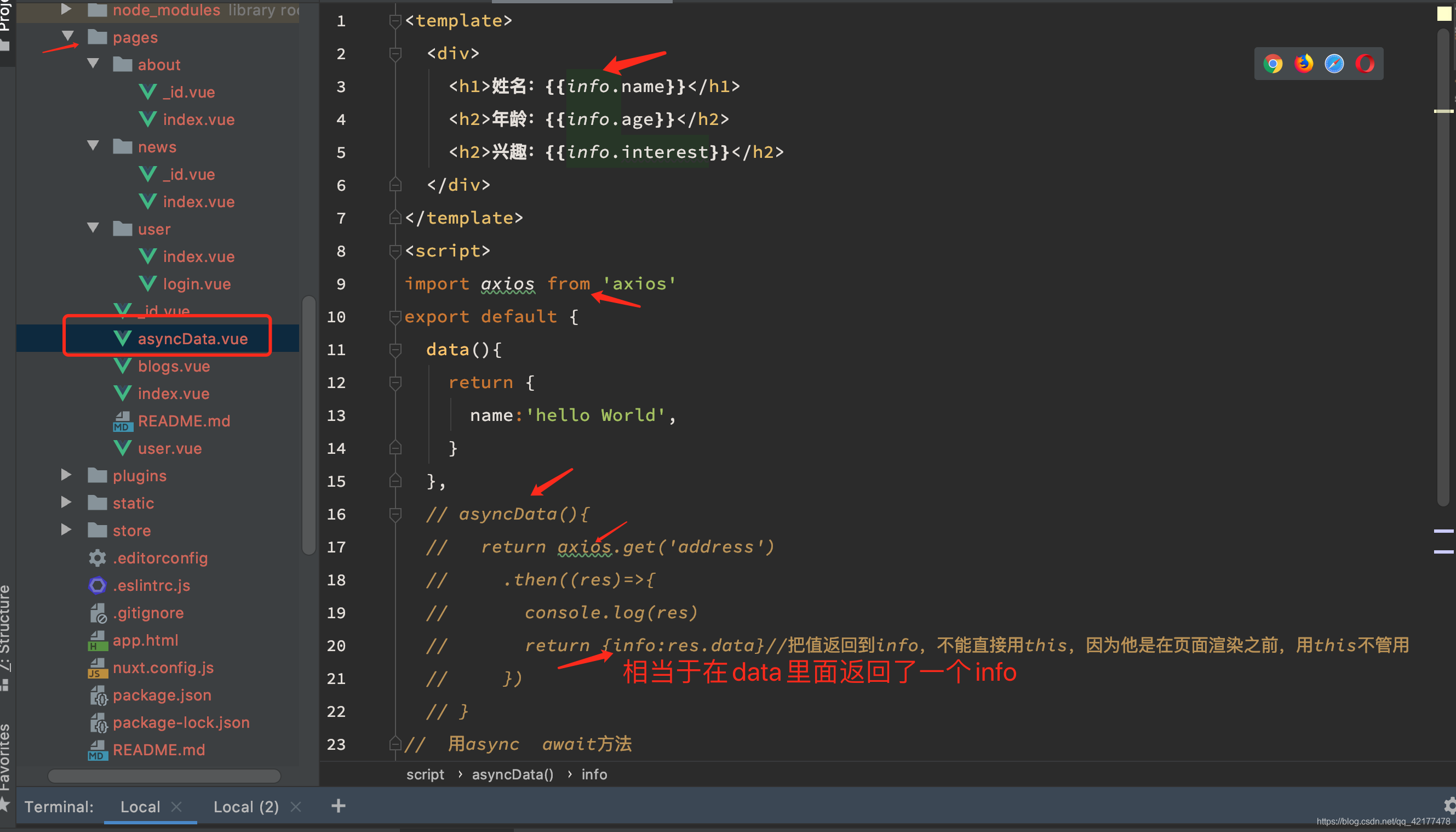Open nuxt.config.js file
The height and width of the screenshot is (832, 1456).
pos(163,668)
